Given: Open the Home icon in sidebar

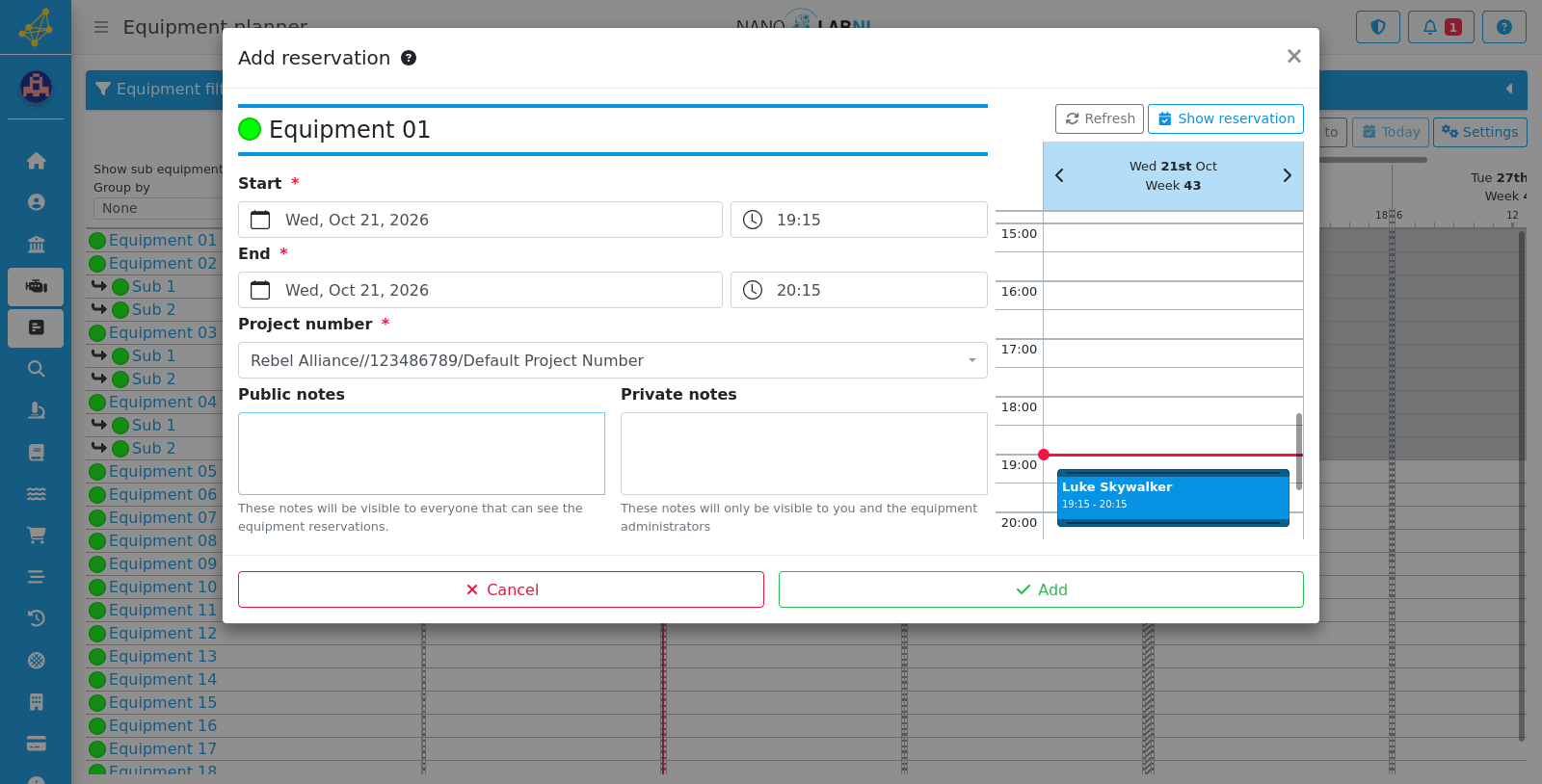Looking at the screenshot, I should [36, 161].
